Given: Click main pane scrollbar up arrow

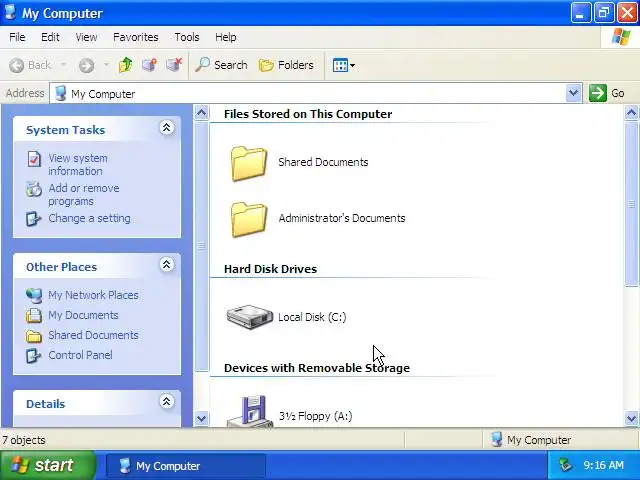Looking at the screenshot, I should (x=631, y=112).
